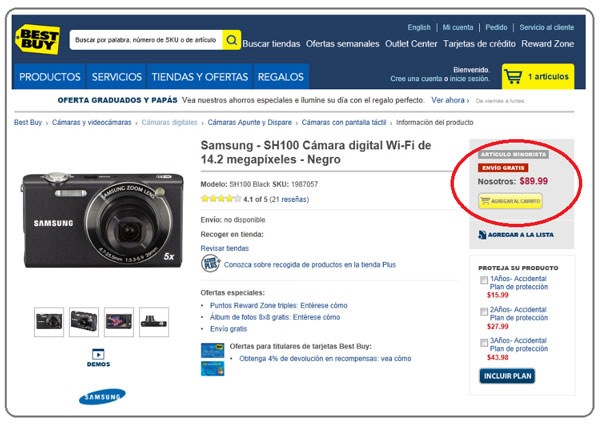The height and width of the screenshot is (423, 600).
Task: Expand the Tiendas y Ofertas menu
Action: point(199,77)
